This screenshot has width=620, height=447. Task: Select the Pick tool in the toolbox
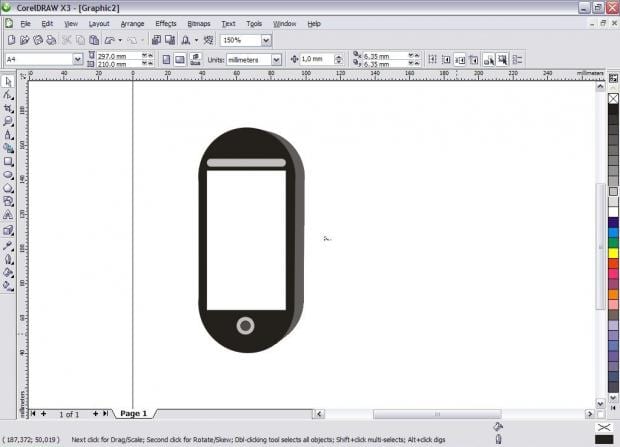pyautogui.click(x=8, y=81)
